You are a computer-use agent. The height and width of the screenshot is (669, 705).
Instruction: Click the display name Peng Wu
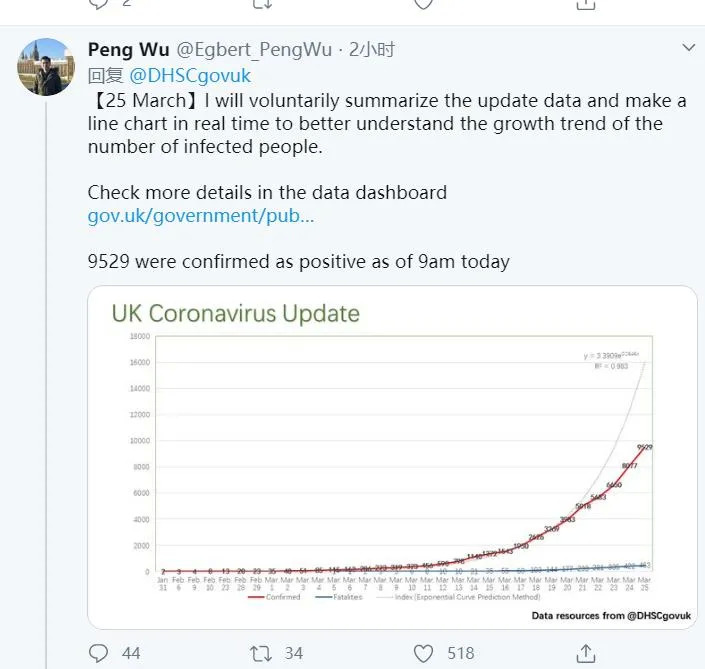[x=129, y=49]
